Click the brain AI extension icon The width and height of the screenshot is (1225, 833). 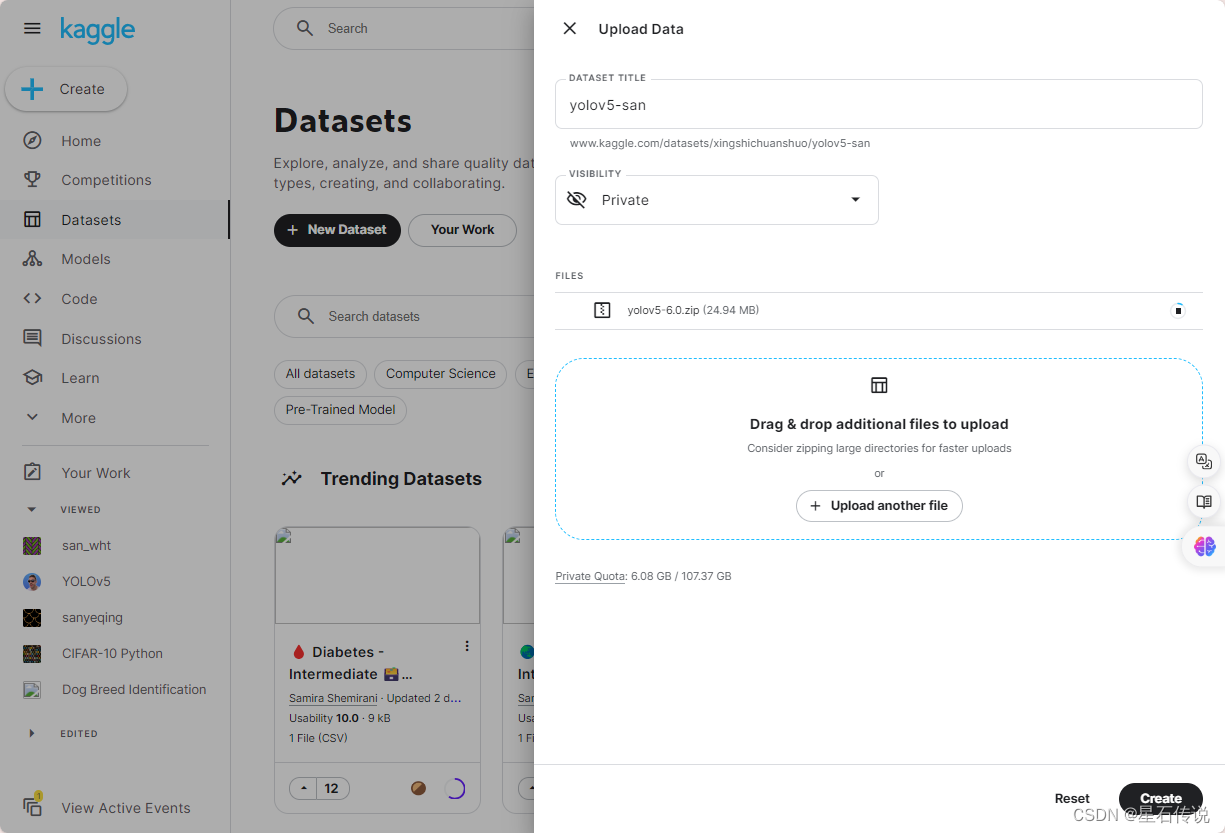(1204, 546)
